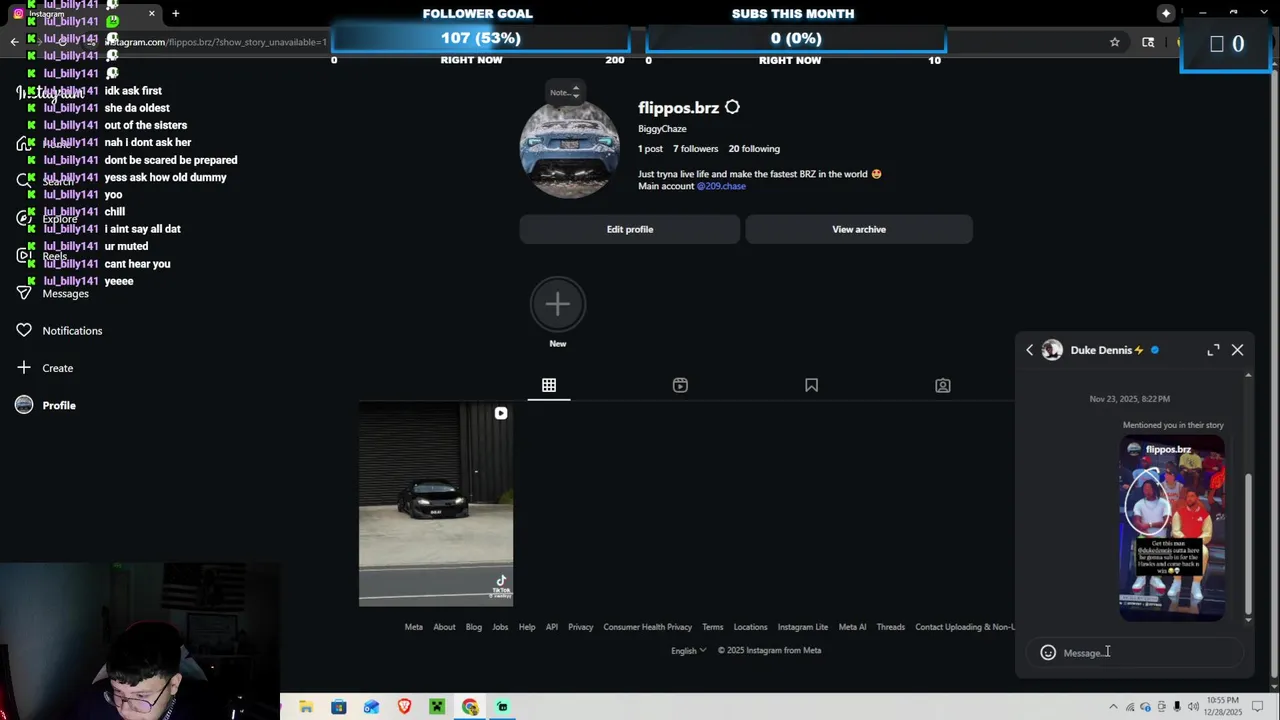Open Notifications heart icon in sidebar
1280x720 pixels.
(24, 330)
